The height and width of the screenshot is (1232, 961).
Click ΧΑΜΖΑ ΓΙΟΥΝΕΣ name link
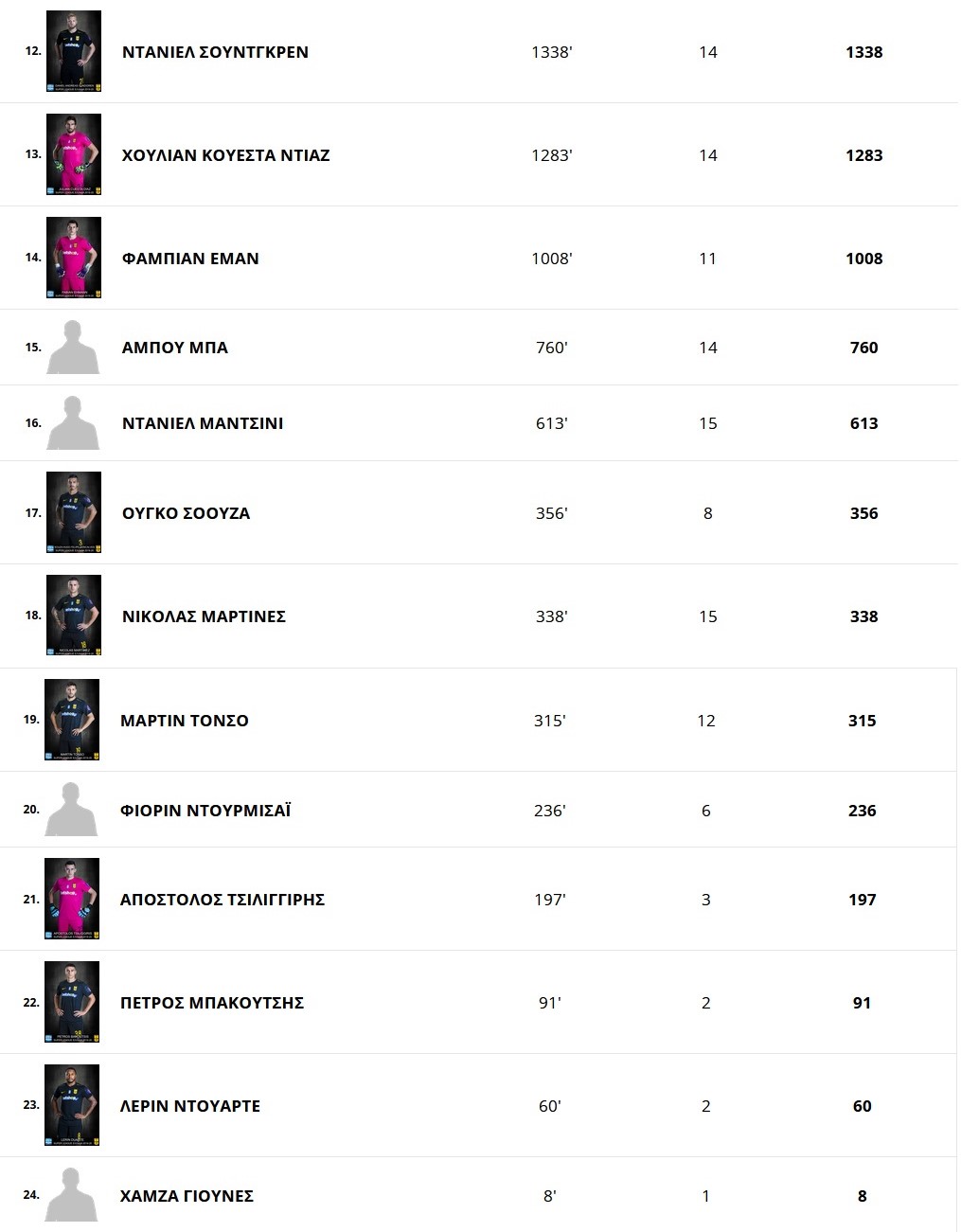coord(187,1196)
